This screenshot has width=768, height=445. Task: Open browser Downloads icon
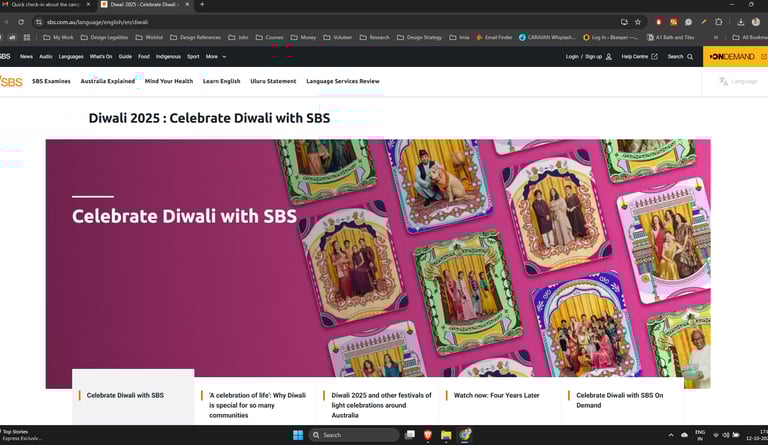[741, 22]
